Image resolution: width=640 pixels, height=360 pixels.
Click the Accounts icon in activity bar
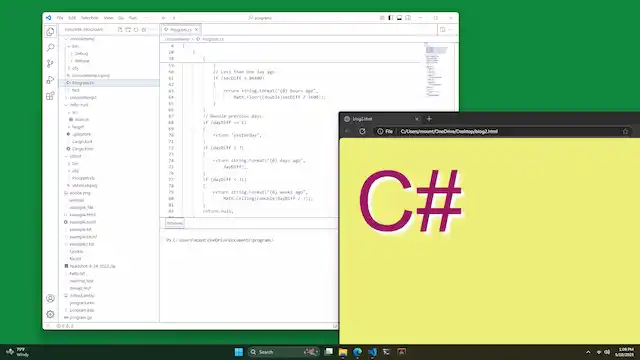coord(50,298)
